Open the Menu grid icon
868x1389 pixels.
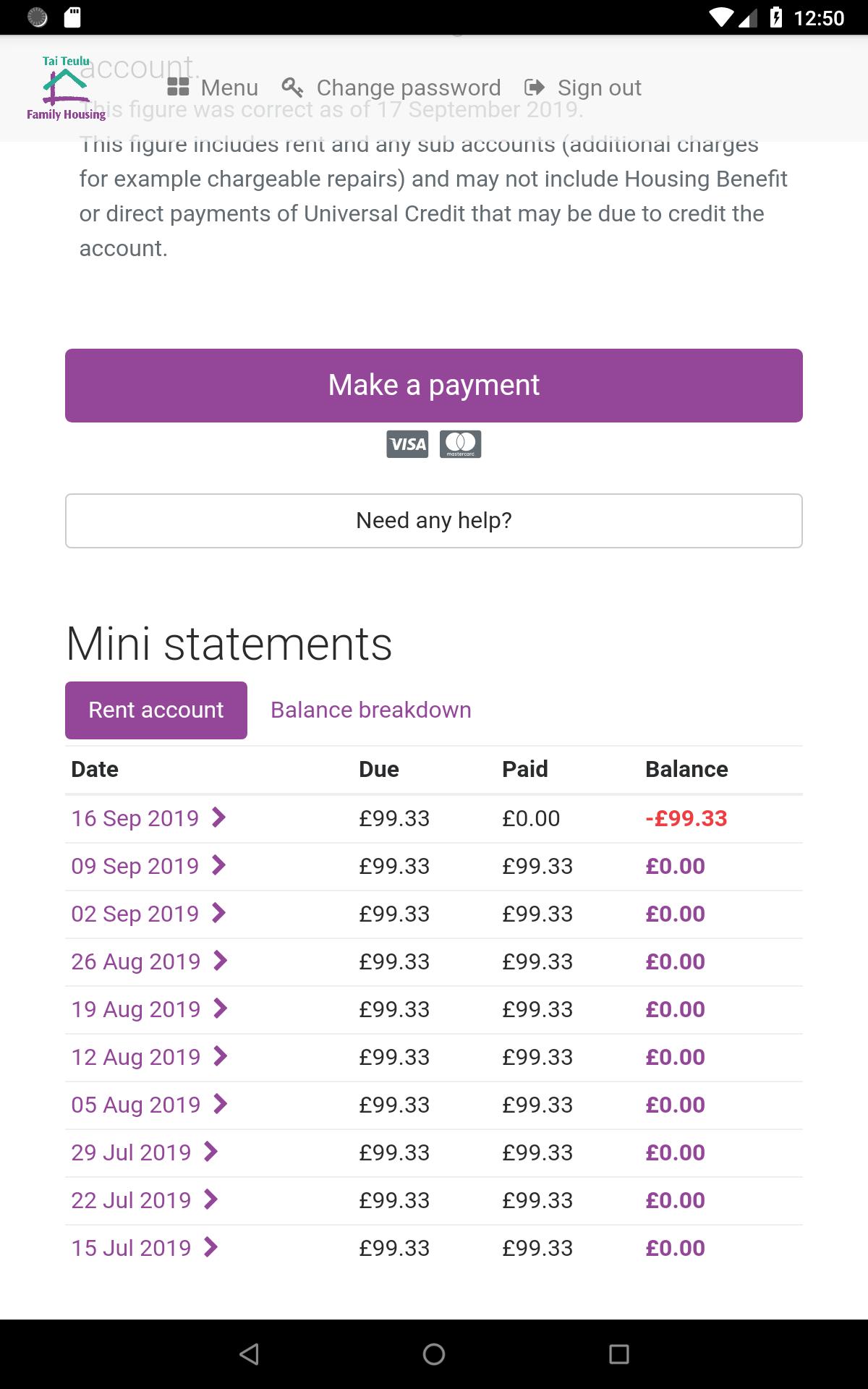(178, 88)
